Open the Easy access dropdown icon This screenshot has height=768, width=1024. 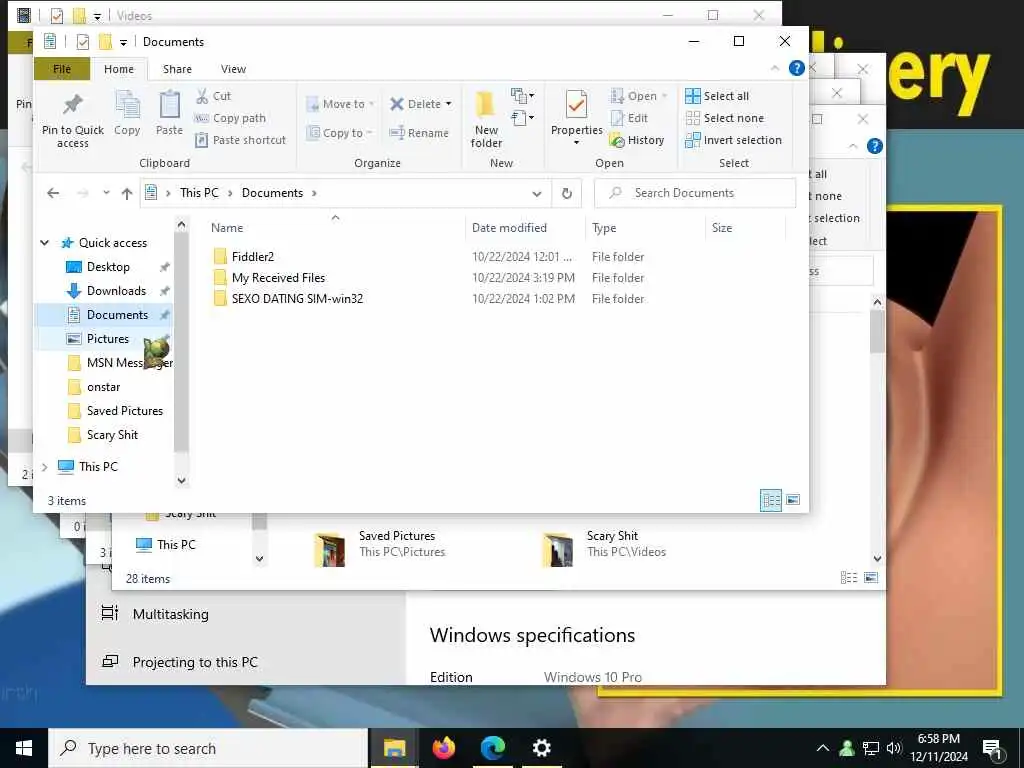(522, 118)
